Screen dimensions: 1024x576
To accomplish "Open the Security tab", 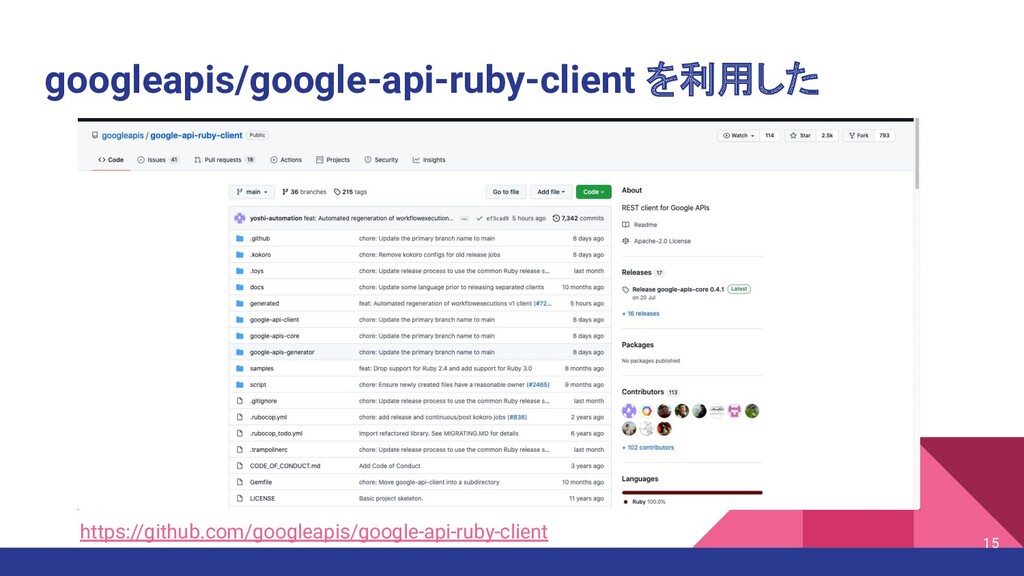I will [x=381, y=160].
